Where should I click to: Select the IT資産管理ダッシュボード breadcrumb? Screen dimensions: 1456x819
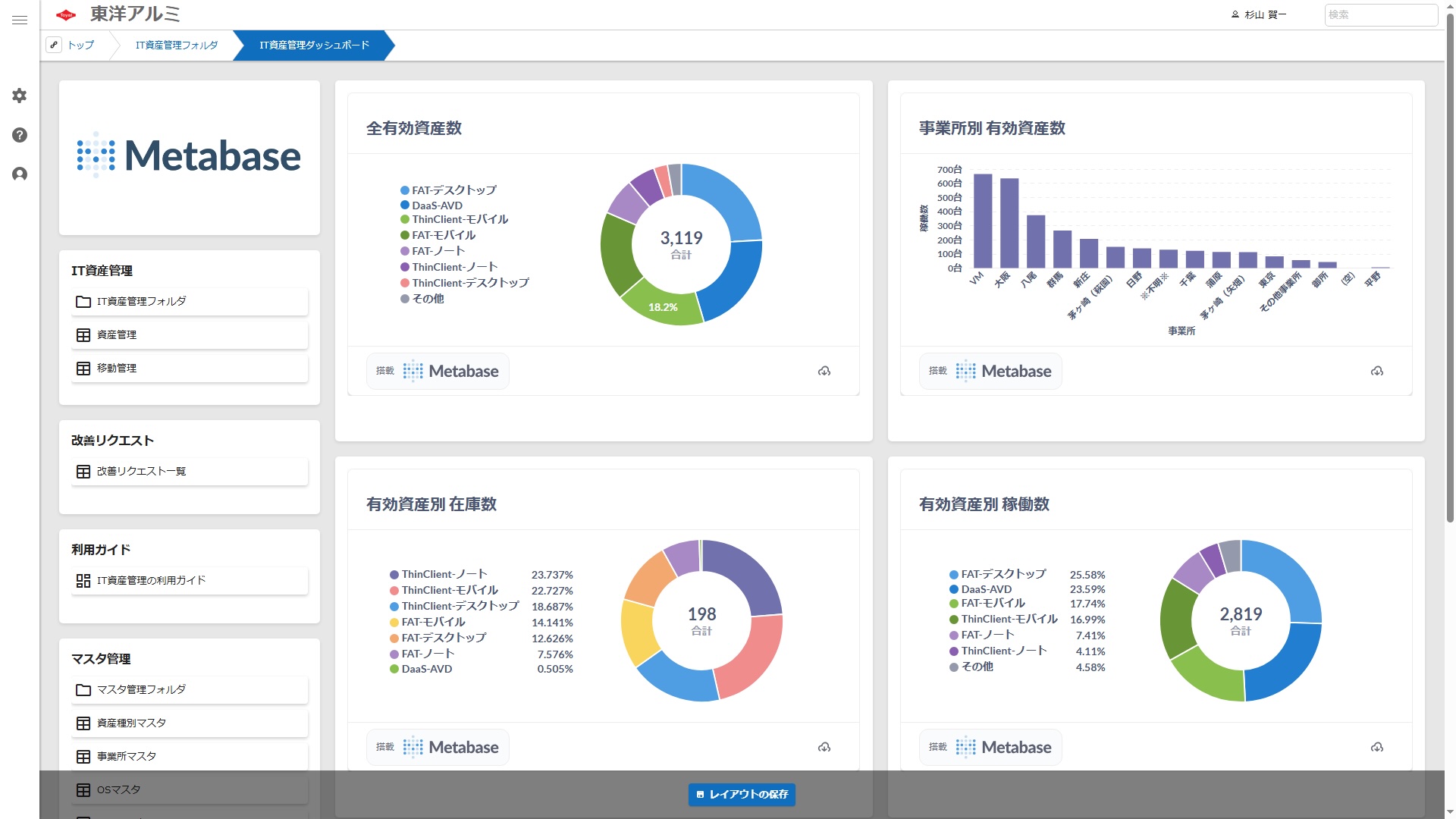314,45
